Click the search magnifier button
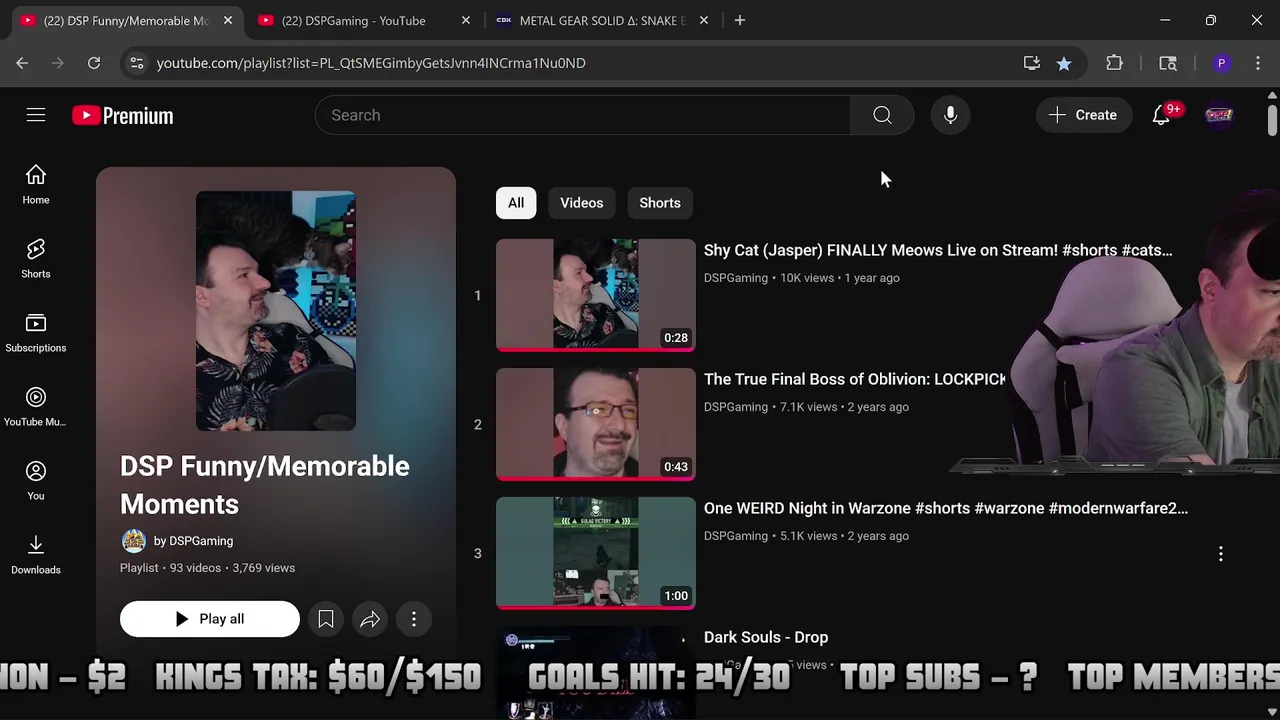 882,115
